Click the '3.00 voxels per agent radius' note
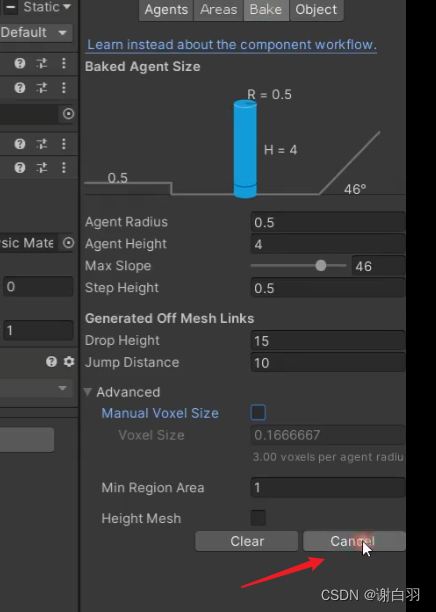 328,457
